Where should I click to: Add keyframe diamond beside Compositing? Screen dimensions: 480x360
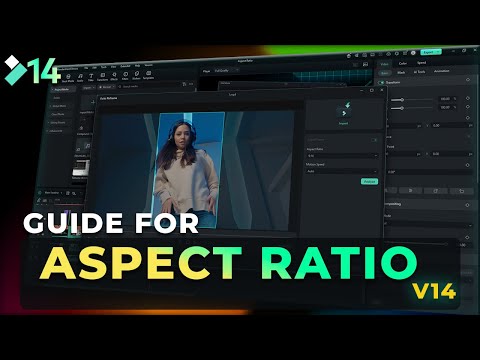(467, 205)
